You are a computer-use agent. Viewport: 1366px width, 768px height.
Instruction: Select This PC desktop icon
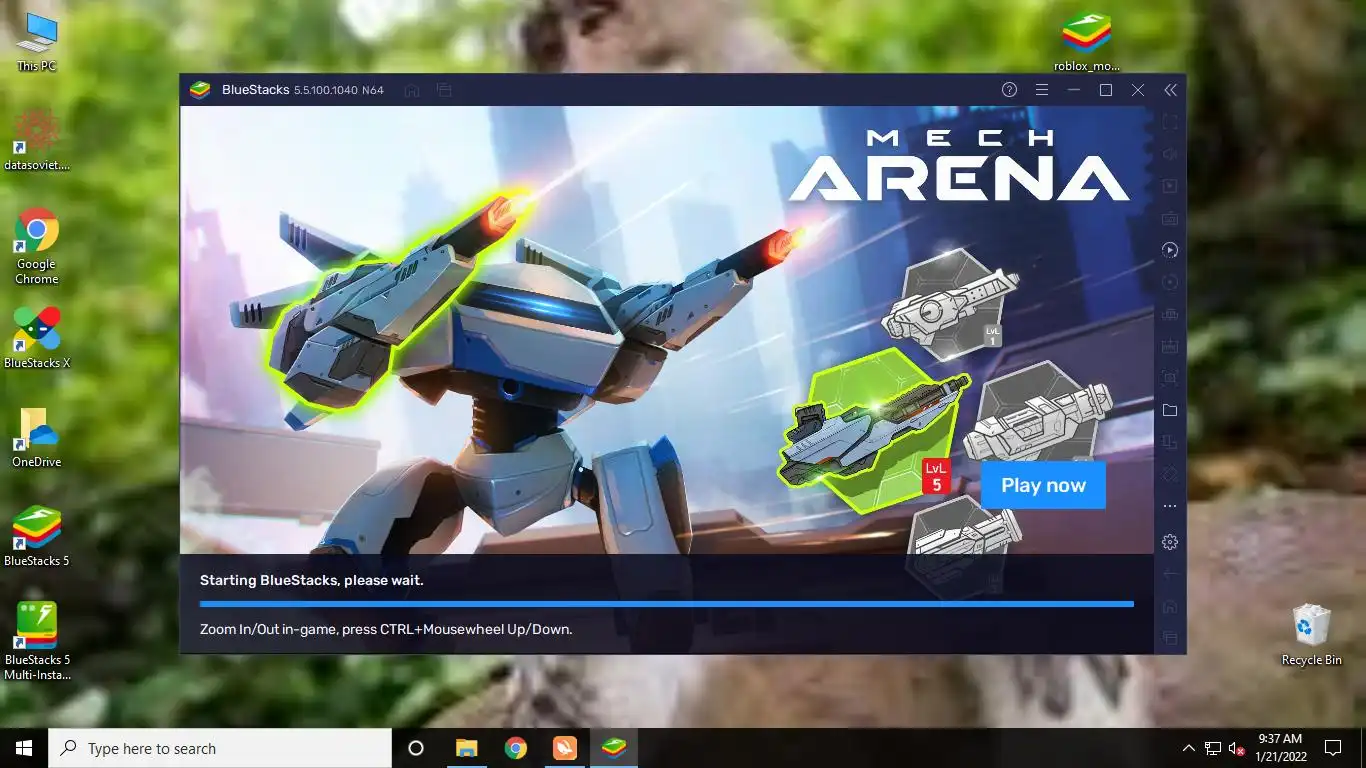point(37,43)
